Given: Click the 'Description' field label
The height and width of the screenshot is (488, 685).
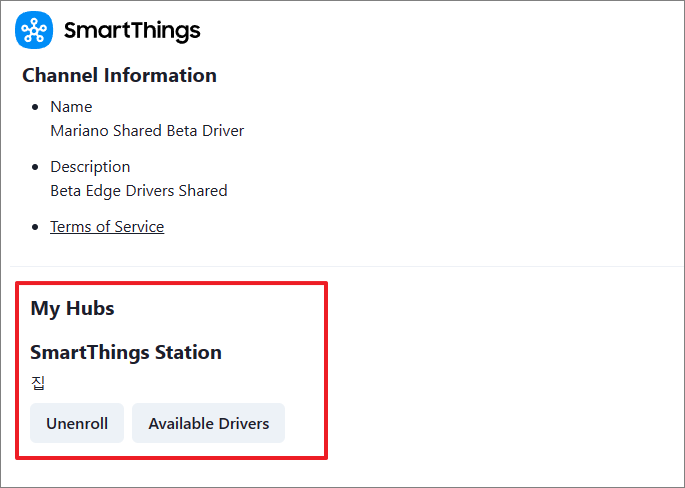Looking at the screenshot, I should click(x=90, y=167).
